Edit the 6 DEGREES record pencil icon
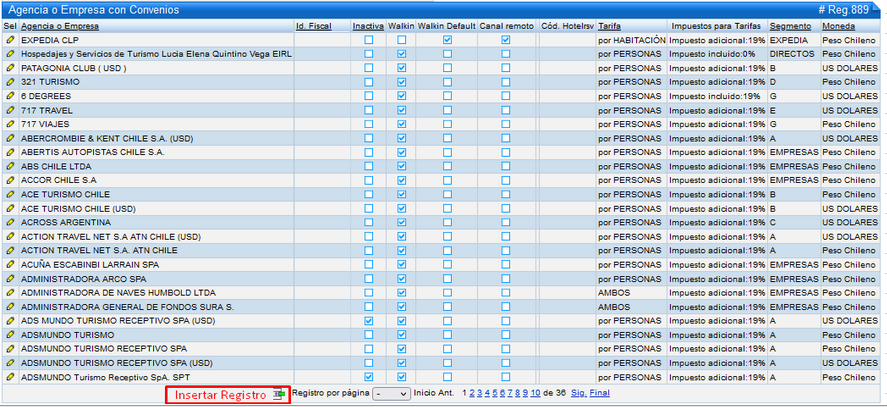The width and height of the screenshot is (887, 407). [x=10, y=96]
